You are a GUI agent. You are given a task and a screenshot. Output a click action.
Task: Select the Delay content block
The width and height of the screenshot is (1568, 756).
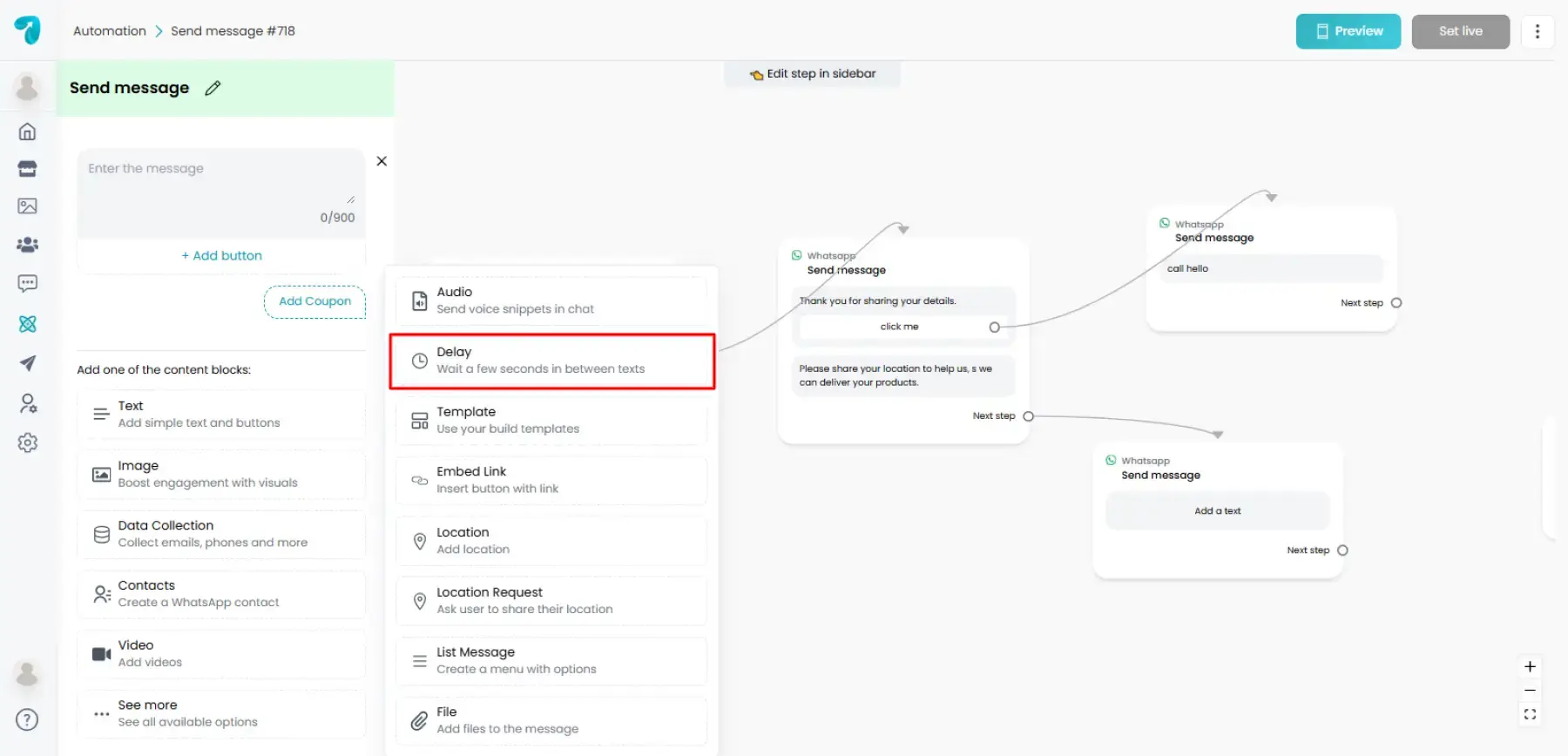click(552, 361)
